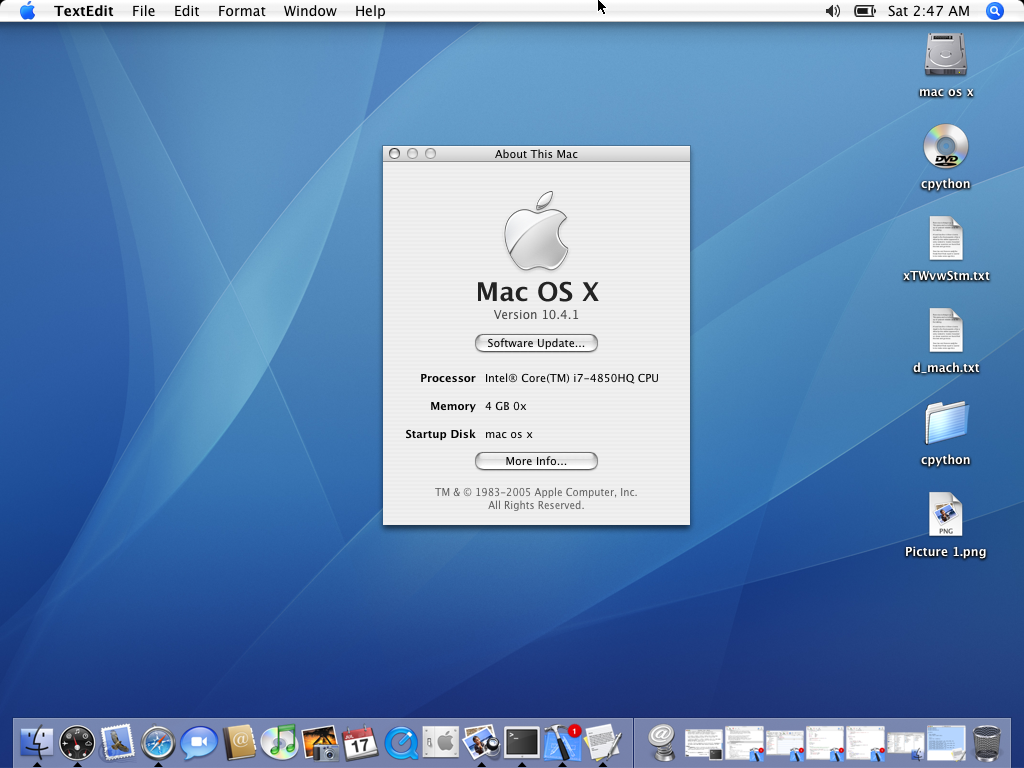
Task: Open the Edit menu
Action: tap(186, 11)
